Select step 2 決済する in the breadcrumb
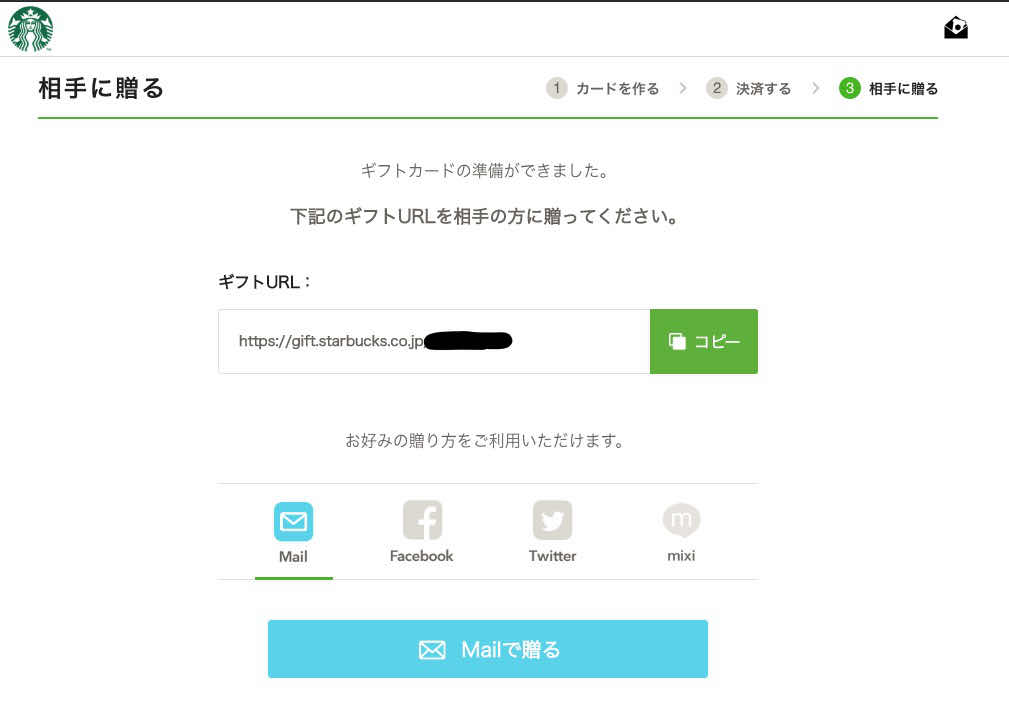 coord(749,88)
